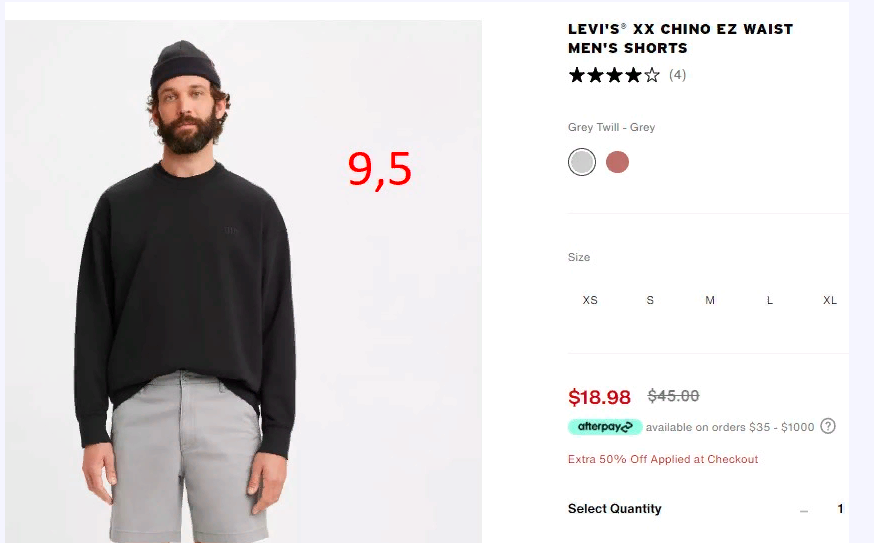Decrease quantity with the minus icon
The width and height of the screenshot is (874, 543).
click(x=804, y=510)
